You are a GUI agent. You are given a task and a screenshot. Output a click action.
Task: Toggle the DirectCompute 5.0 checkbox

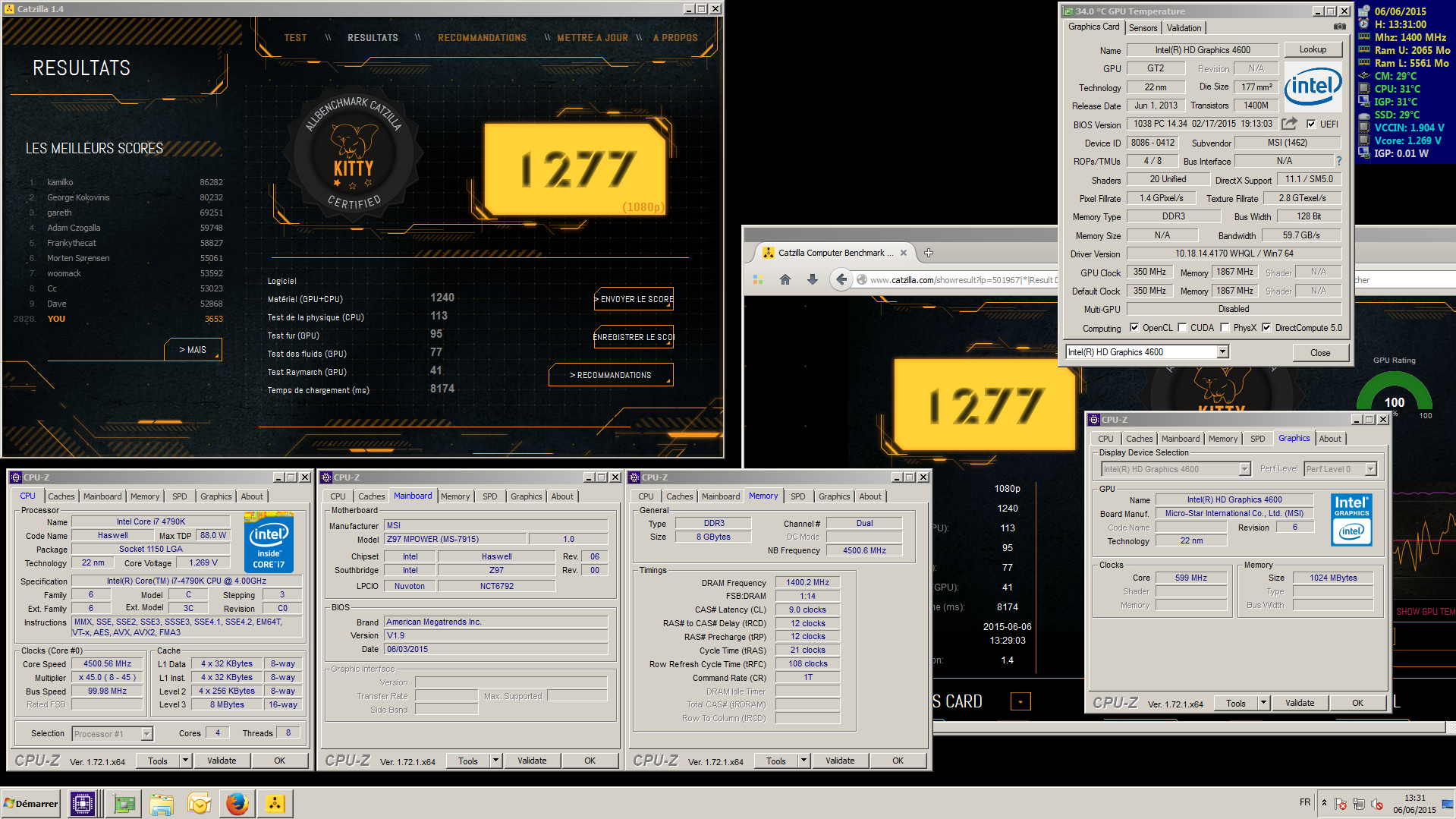[x=1266, y=328]
